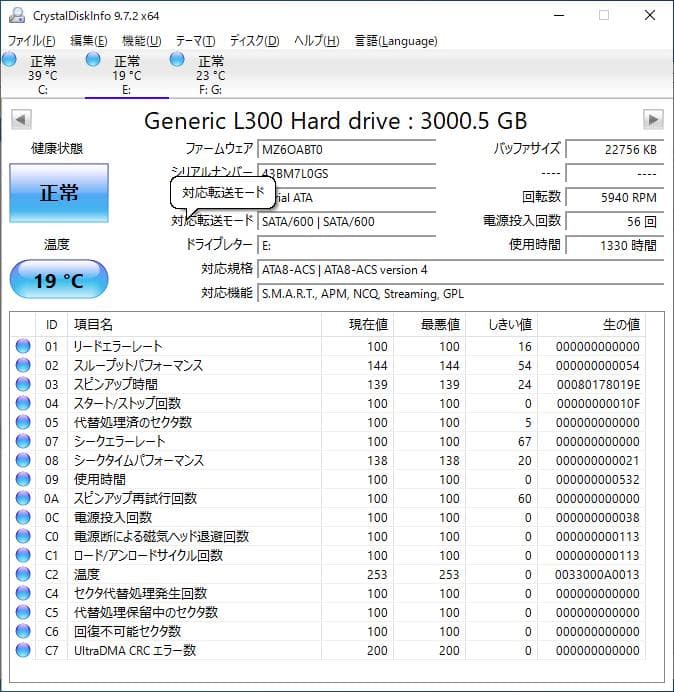Open the 編集(E) menu

pos(88,41)
